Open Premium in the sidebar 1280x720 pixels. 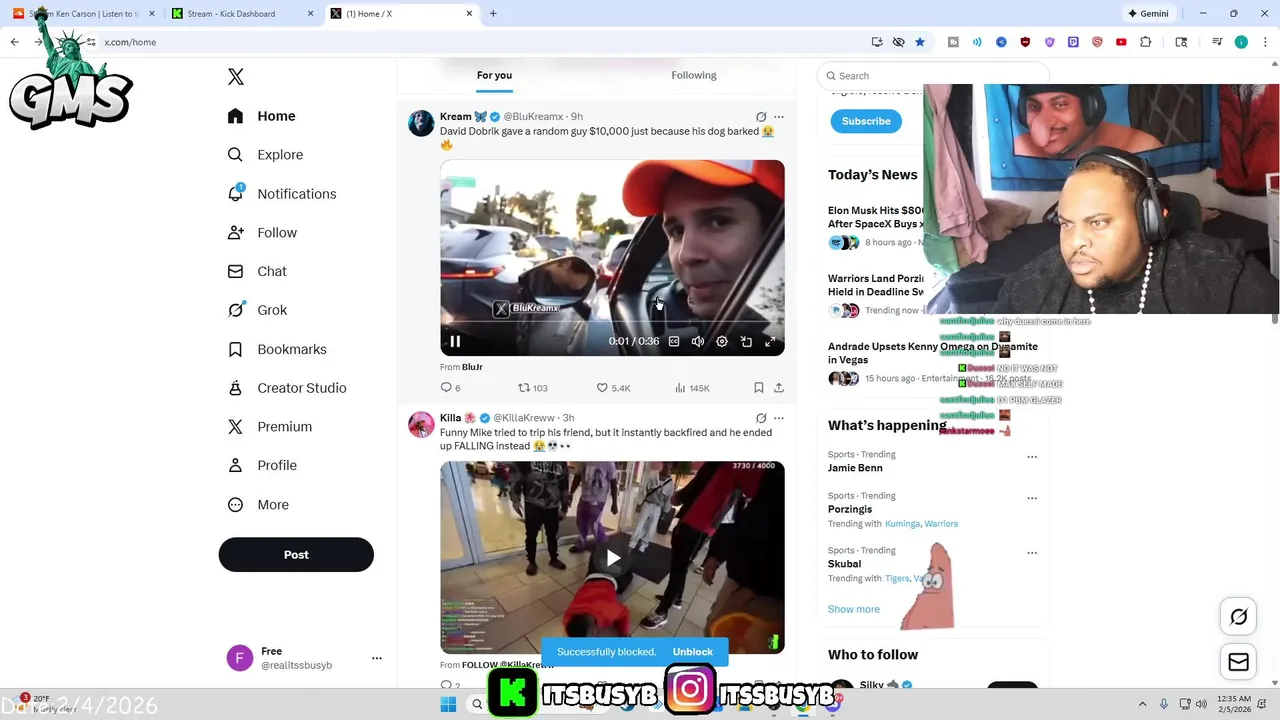point(271,427)
